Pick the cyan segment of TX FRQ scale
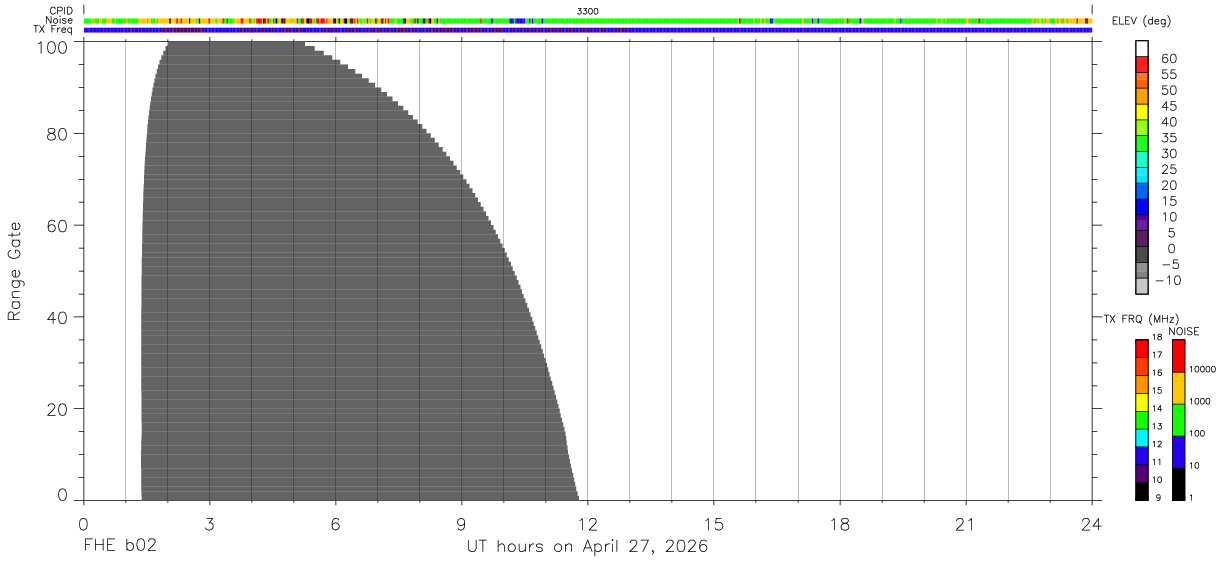Viewport: 1228px width, 567px height. (1142, 438)
